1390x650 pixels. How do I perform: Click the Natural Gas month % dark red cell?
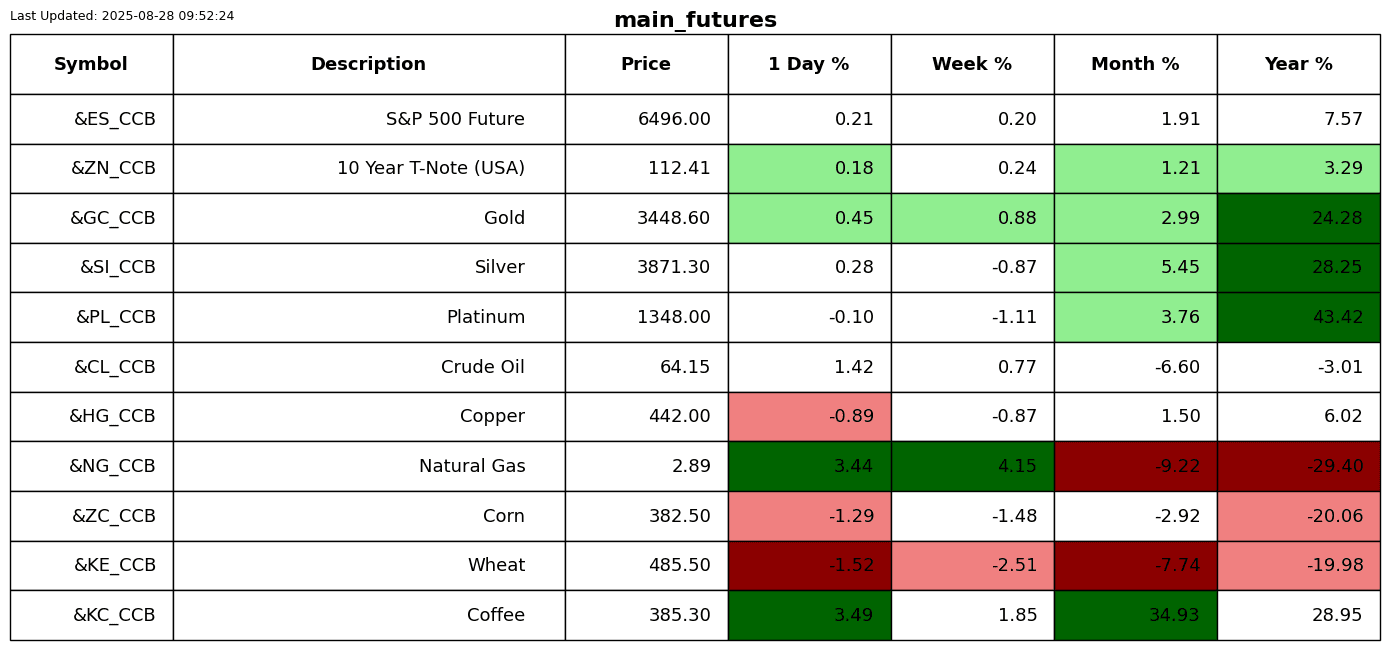[x=1135, y=467]
